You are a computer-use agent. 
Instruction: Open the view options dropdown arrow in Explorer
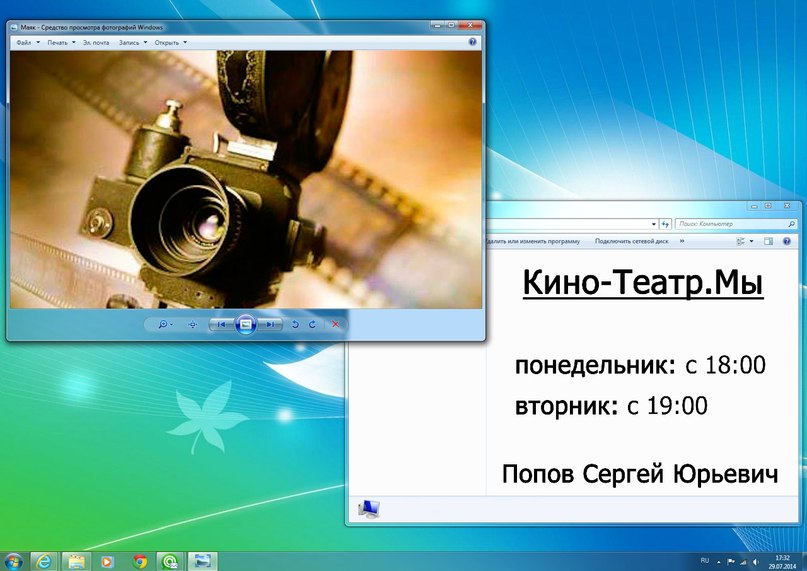(751, 241)
